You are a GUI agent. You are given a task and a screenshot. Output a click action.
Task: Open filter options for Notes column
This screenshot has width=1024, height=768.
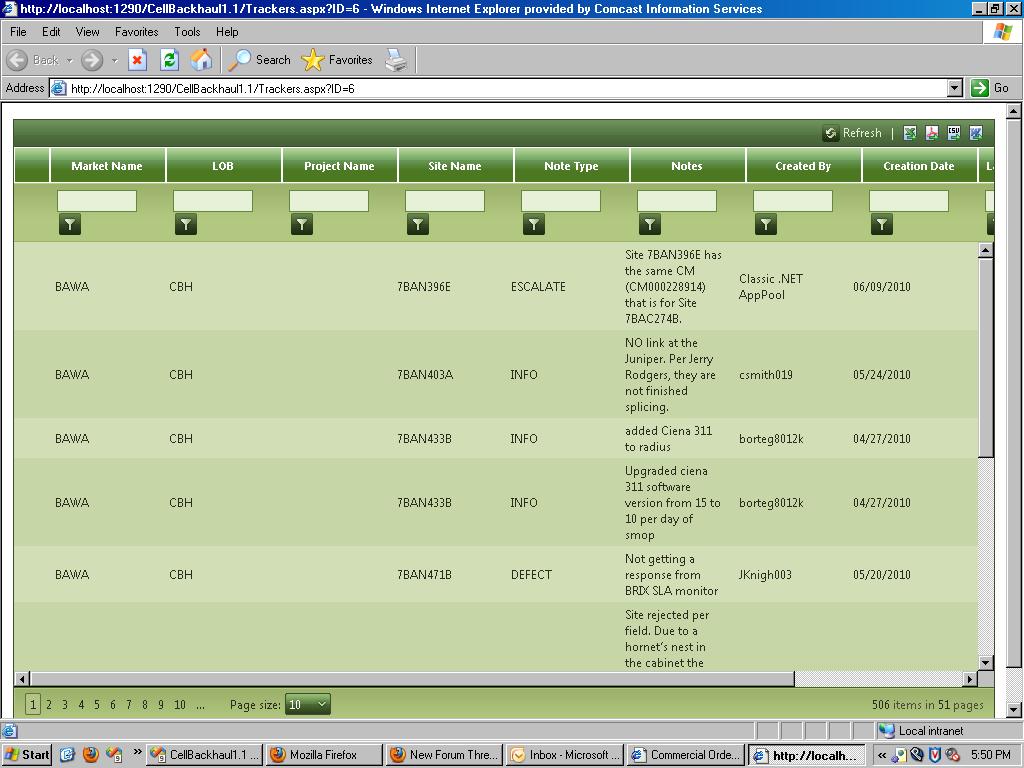[x=650, y=225]
